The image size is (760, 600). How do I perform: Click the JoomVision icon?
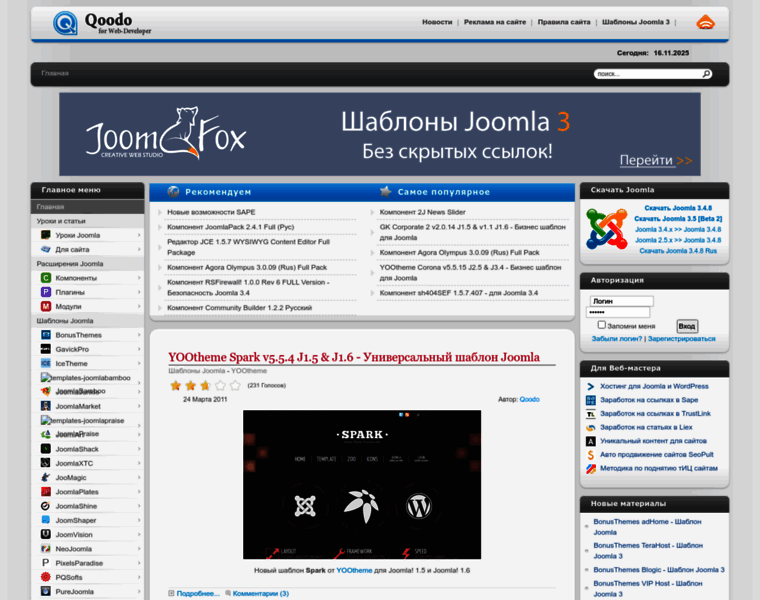(46, 534)
